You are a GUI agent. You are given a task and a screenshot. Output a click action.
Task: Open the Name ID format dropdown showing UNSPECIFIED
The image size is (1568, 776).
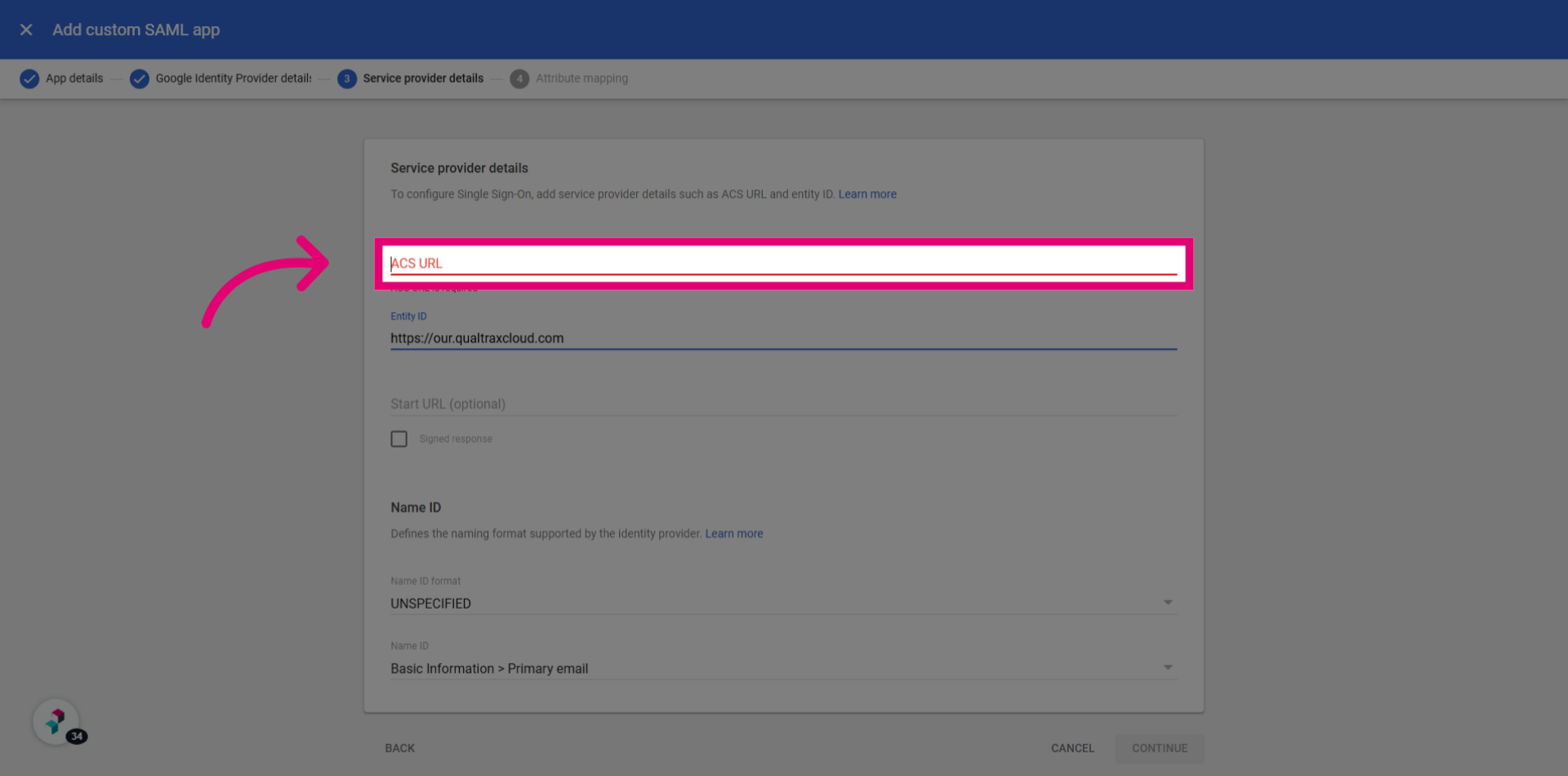click(x=783, y=603)
